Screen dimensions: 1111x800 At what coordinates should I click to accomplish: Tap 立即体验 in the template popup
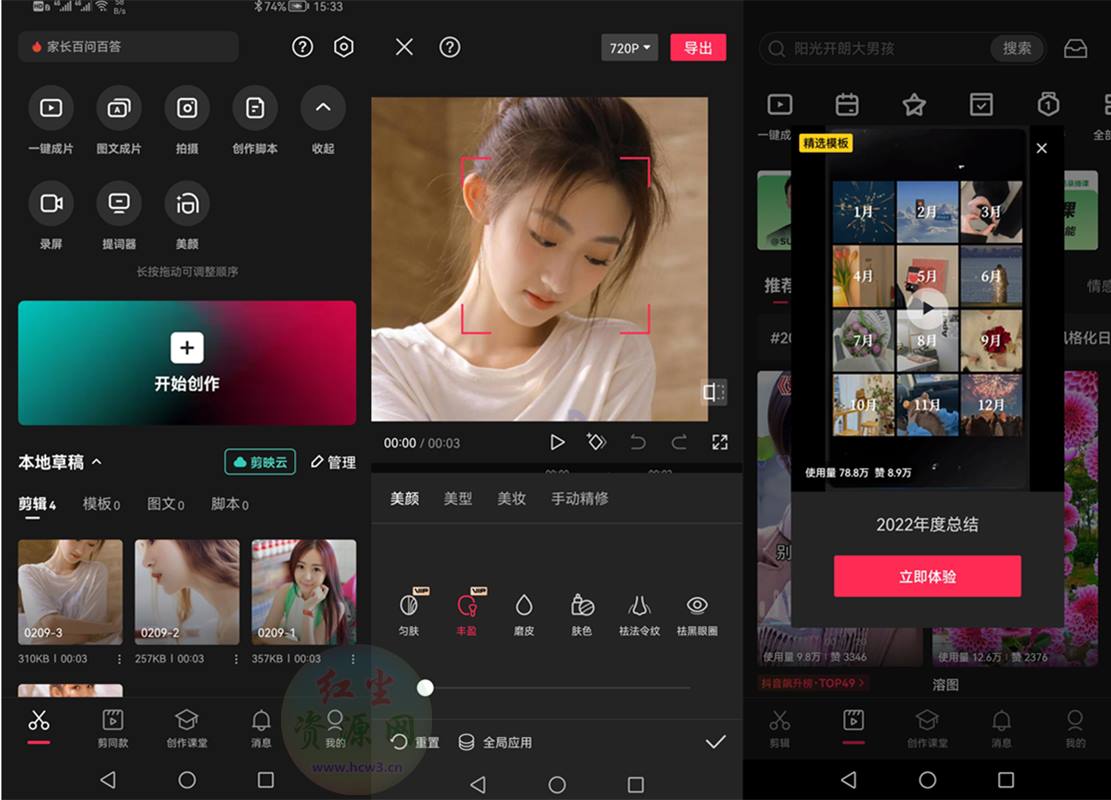point(926,576)
